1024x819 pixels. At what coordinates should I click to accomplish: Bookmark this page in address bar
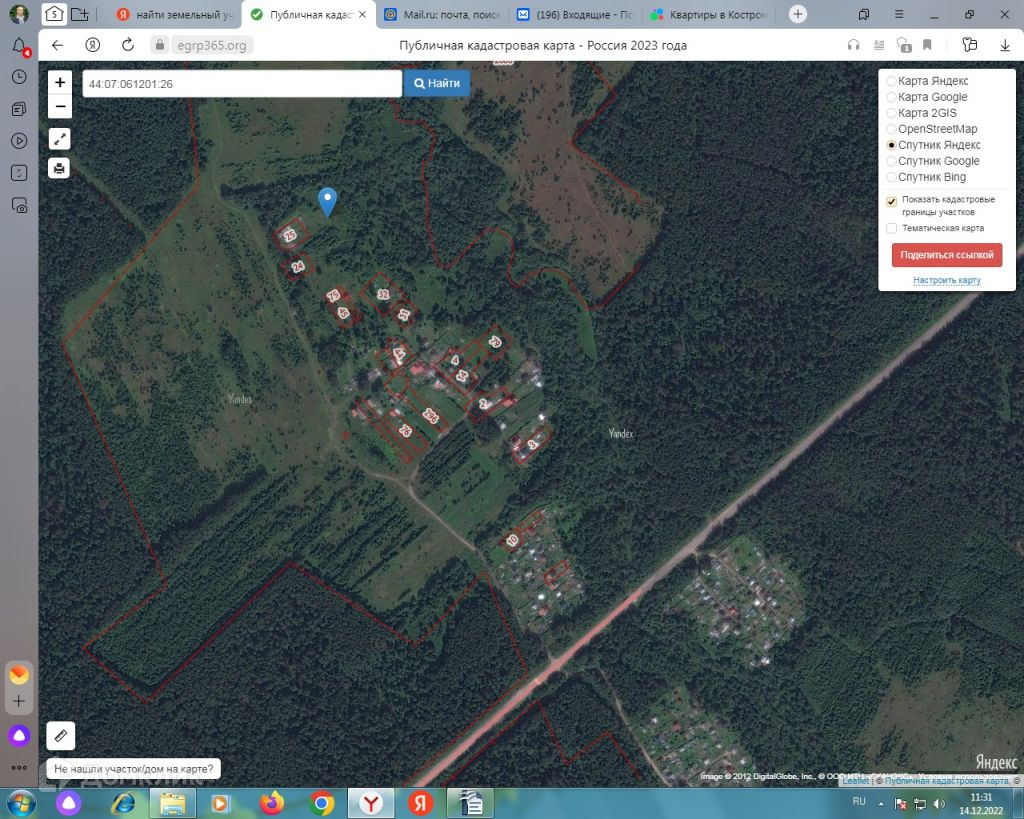click(927, 45)
